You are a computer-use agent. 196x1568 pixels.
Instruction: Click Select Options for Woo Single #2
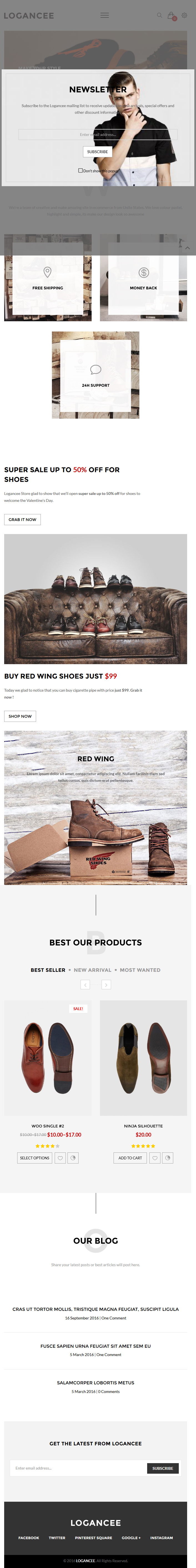(35, 1158)
